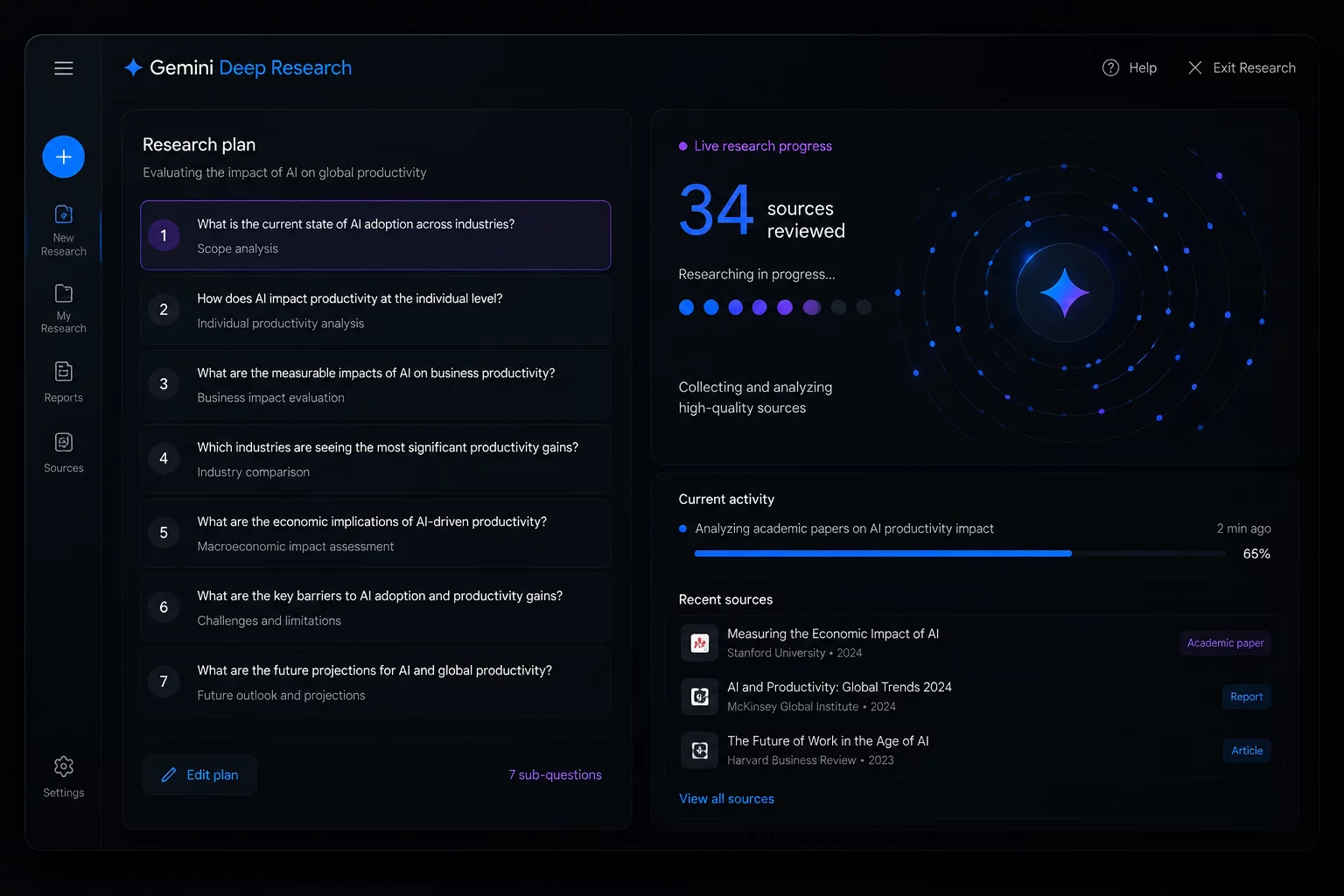Select question on most significant productivity gains
Screen dimensions: 1344x896
tap(375, 458)
